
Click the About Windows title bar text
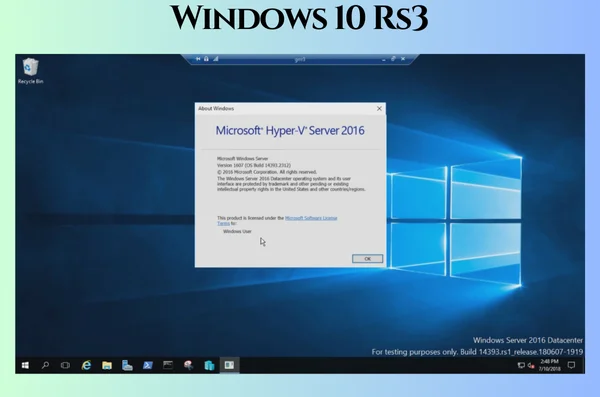[216, 109]
